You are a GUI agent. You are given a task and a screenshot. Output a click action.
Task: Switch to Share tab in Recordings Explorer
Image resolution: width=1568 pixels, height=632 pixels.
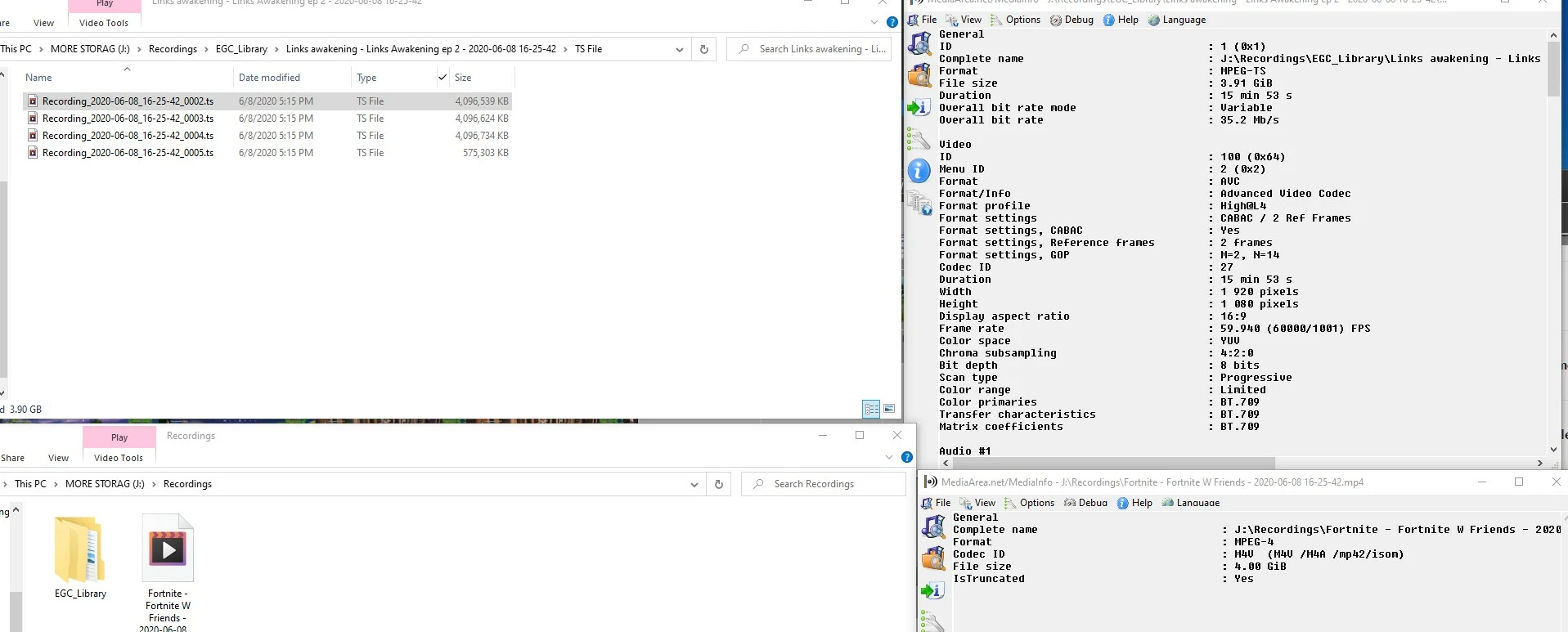(x=12, y=458)
